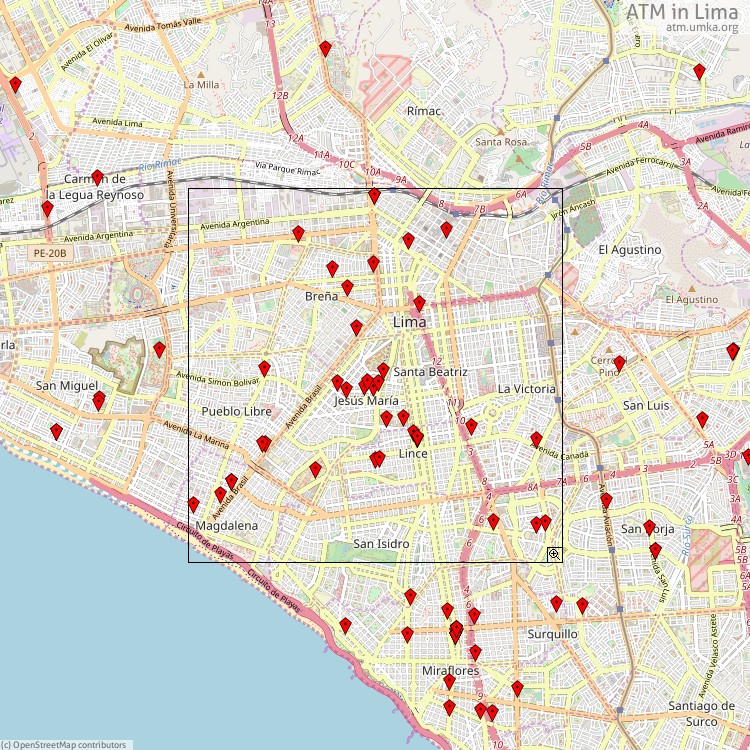Click the Surquillo district label
The height and width of the screenshot is (750, 750).
(x=552, y=634)
